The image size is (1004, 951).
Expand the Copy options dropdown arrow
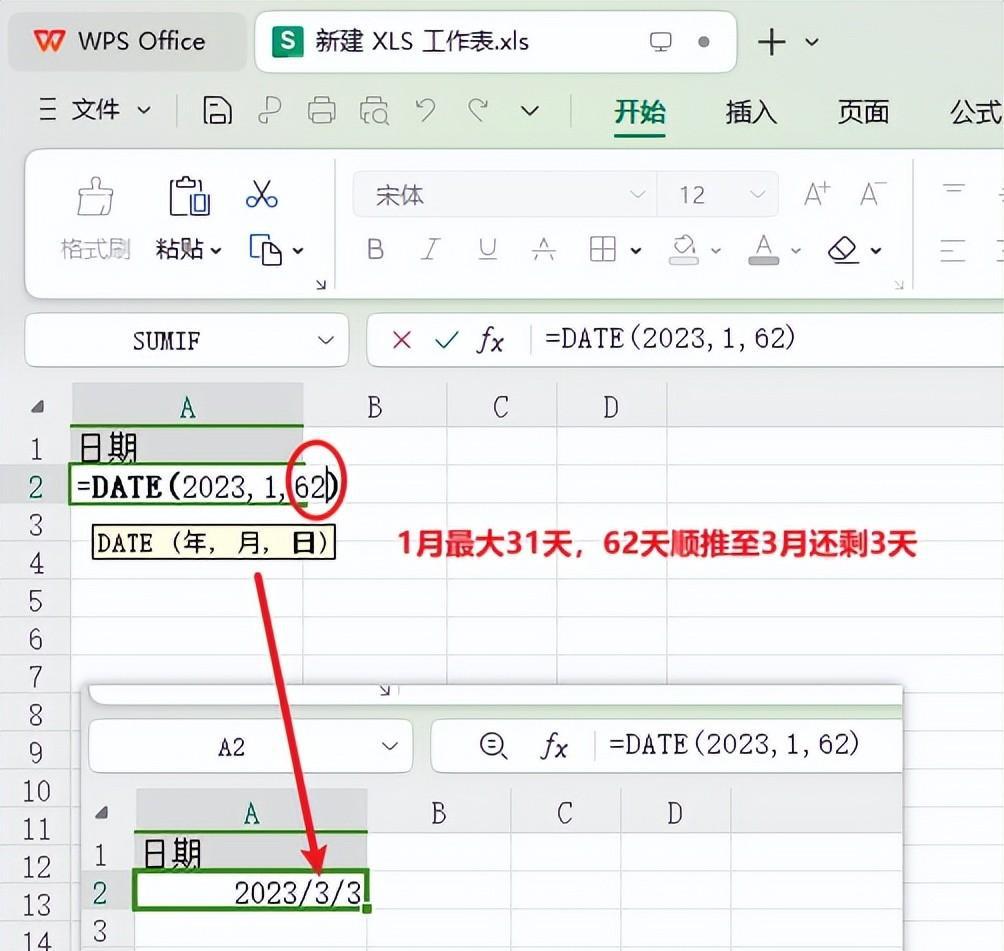coord(298,250)
